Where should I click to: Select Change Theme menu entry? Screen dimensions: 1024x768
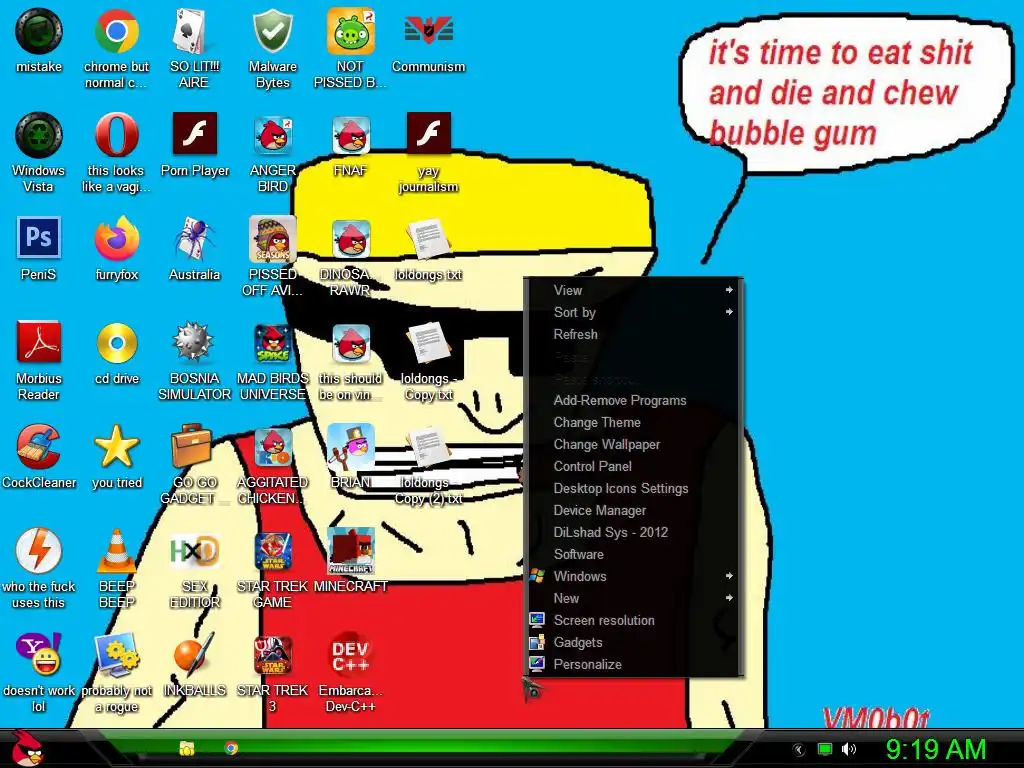(x=633, y=423)
